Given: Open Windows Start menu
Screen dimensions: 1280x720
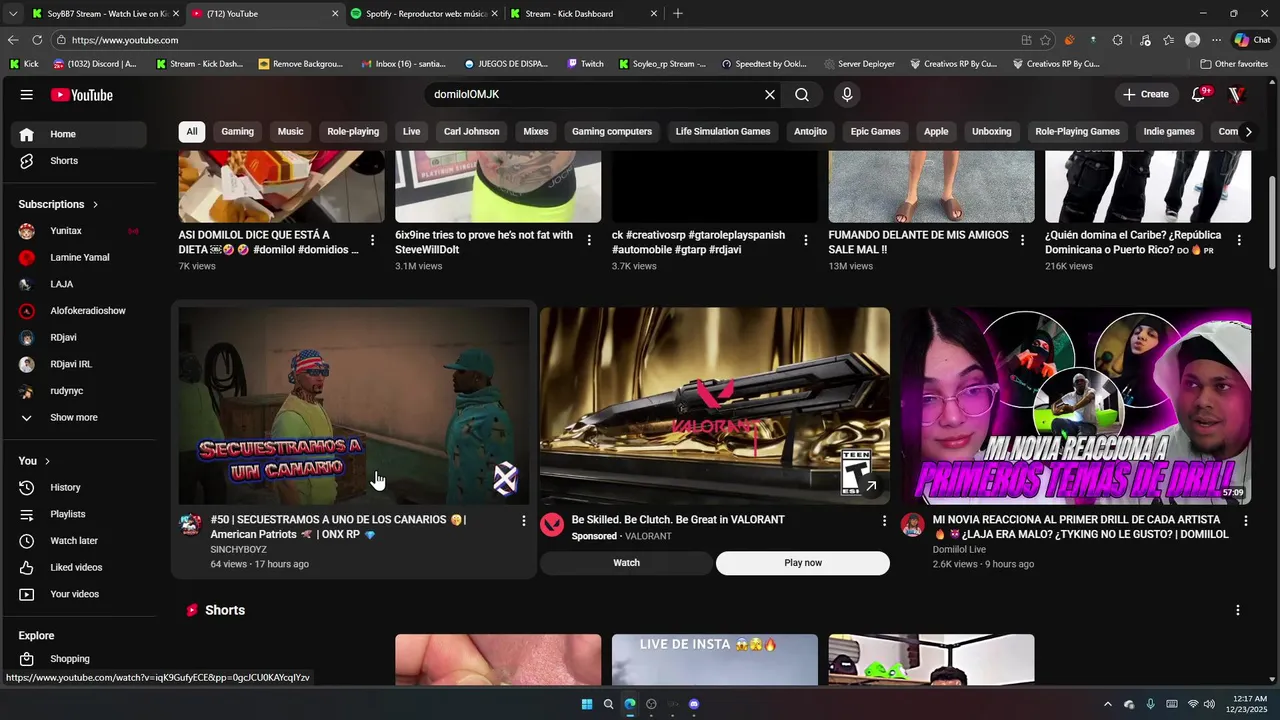Looking at the screenshot, I should [587, 704].
